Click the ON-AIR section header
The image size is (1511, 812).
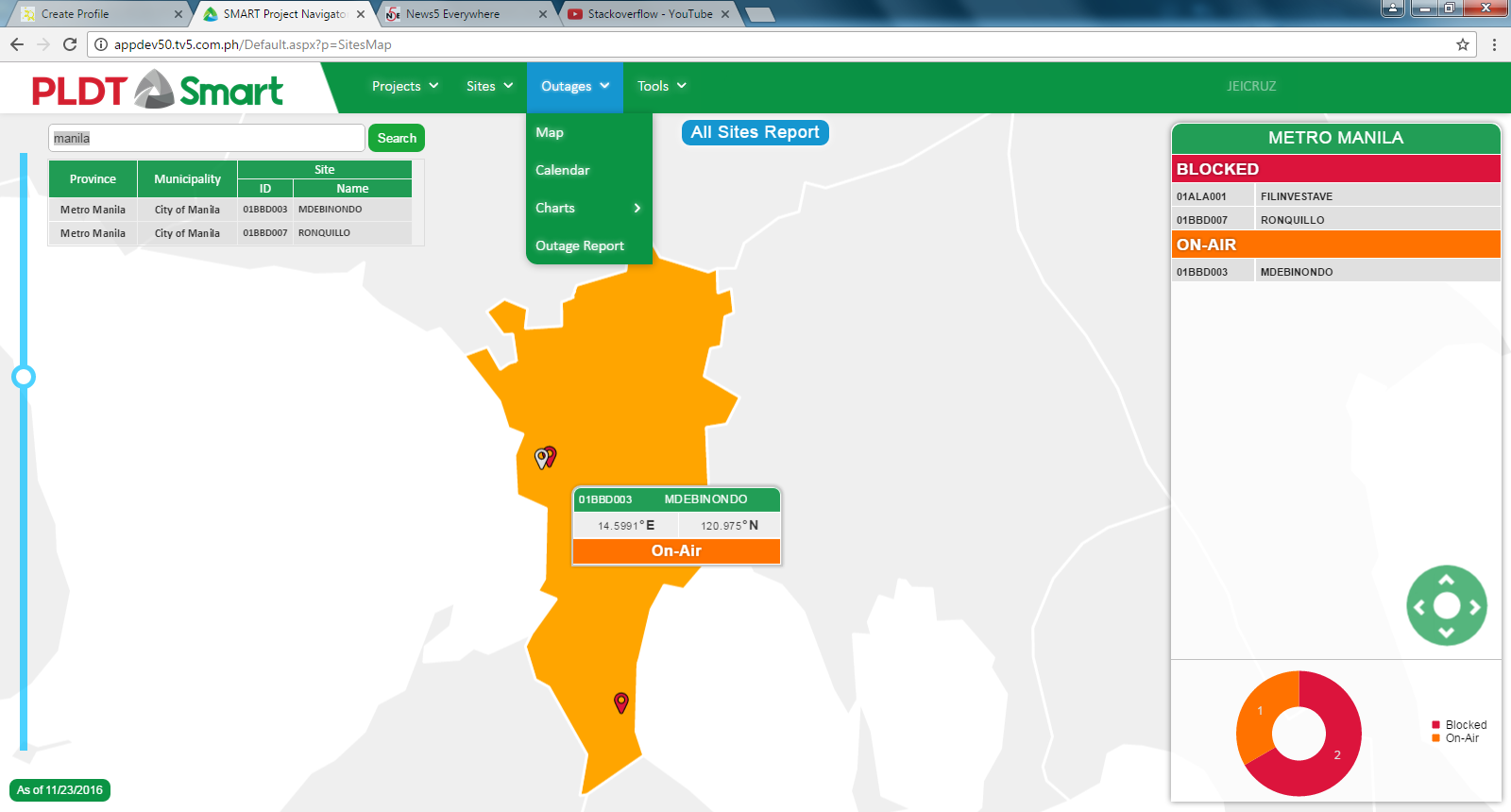click(x=1336, y=245)
